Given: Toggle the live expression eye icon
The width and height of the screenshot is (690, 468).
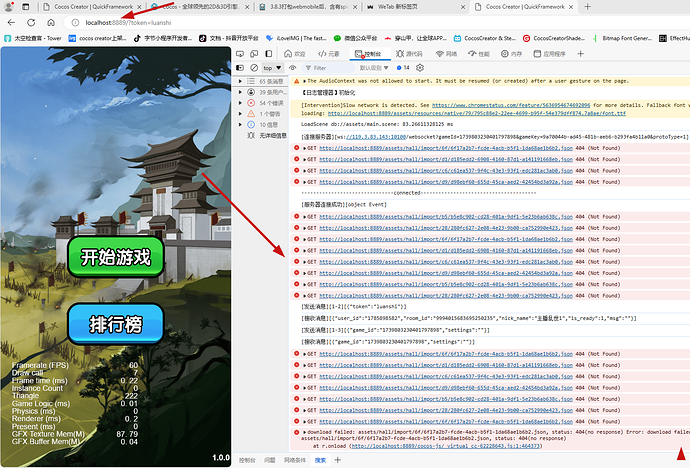Looking at the screenshot, I should (x=292, y=68).
